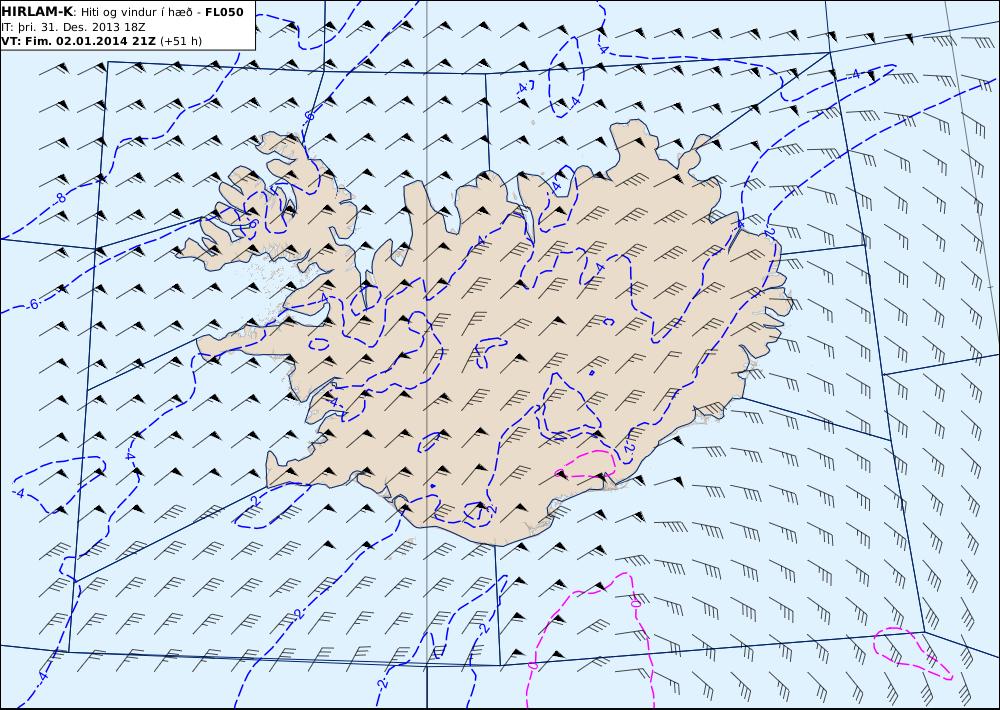The image size is (1000, 710).
Task: Select the "(+51 h)" forecast offset text
Action: coord(180,41)
